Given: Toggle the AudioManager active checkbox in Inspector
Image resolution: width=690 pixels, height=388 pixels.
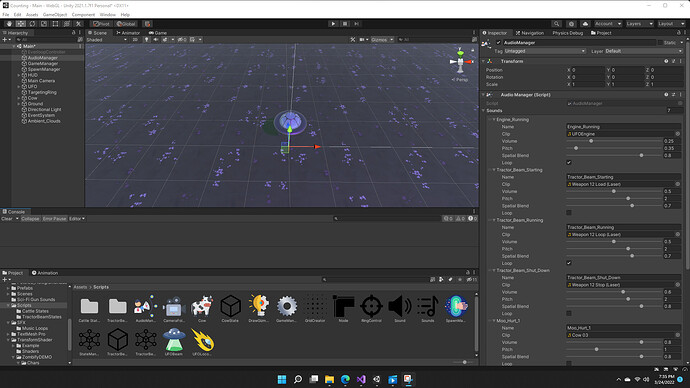Looking at the screenshot, I should click(x=498, y=43).
